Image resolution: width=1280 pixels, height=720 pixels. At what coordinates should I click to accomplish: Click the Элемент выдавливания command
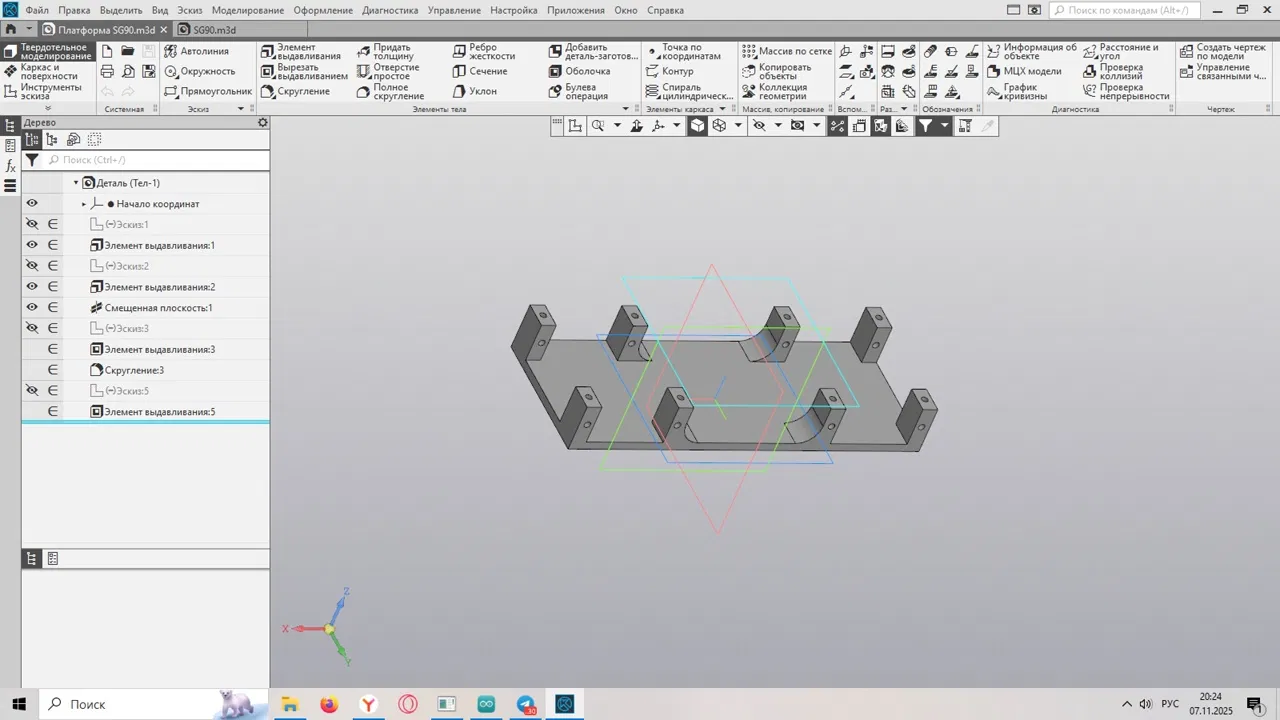[301, 51]
